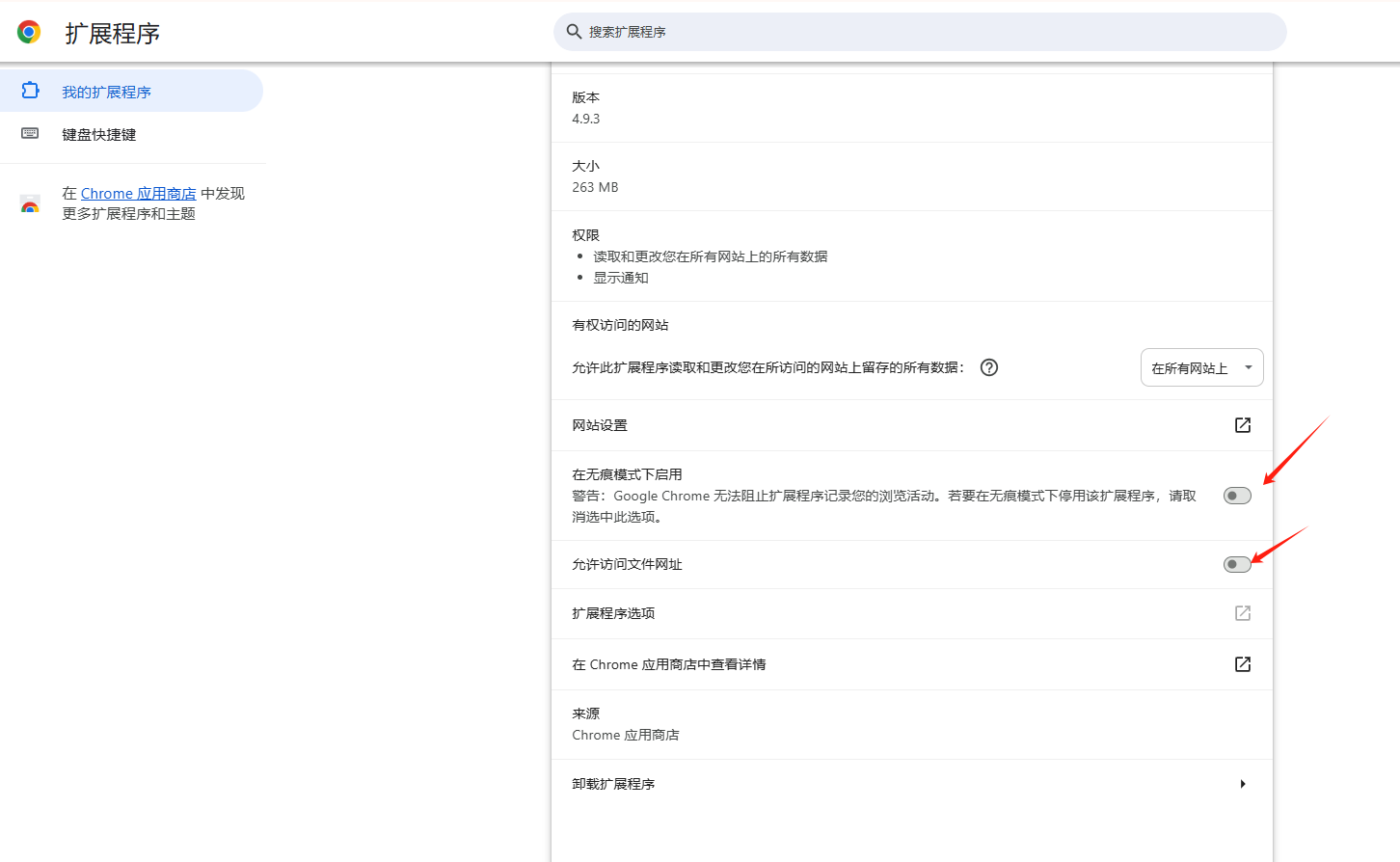Click the Chrome Web Store rainbow icon
1400x862 pixels.
pyautogui.click(x=30, y=203)
